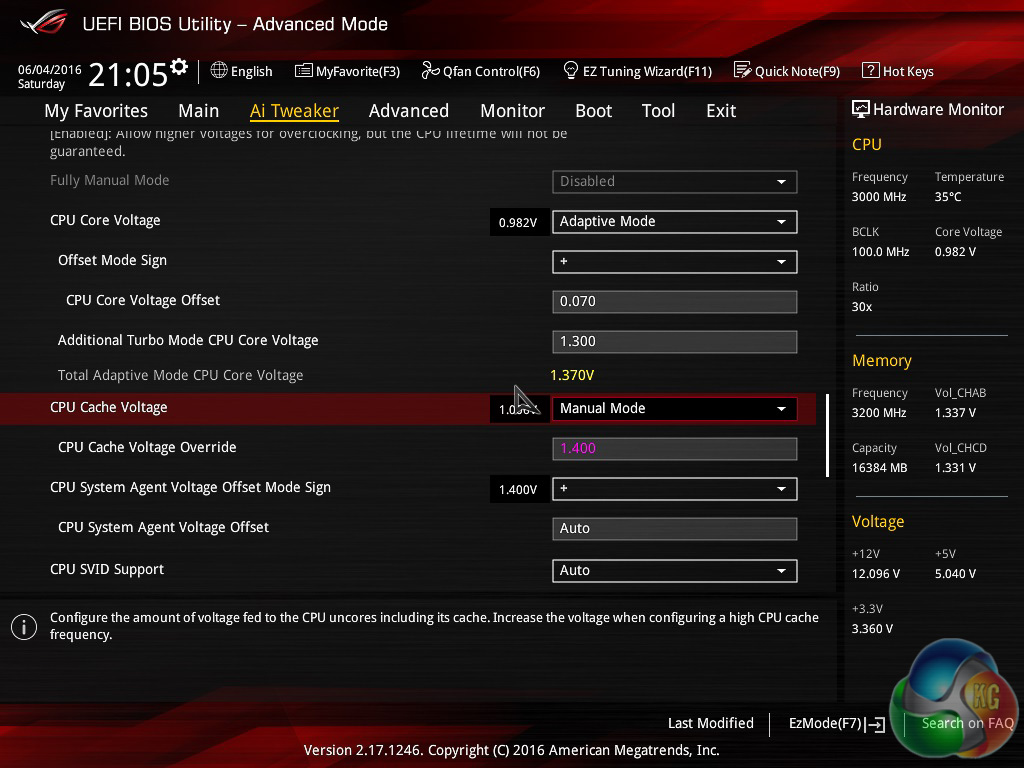
Task: Switch to the Main tab
Action: 199,111
